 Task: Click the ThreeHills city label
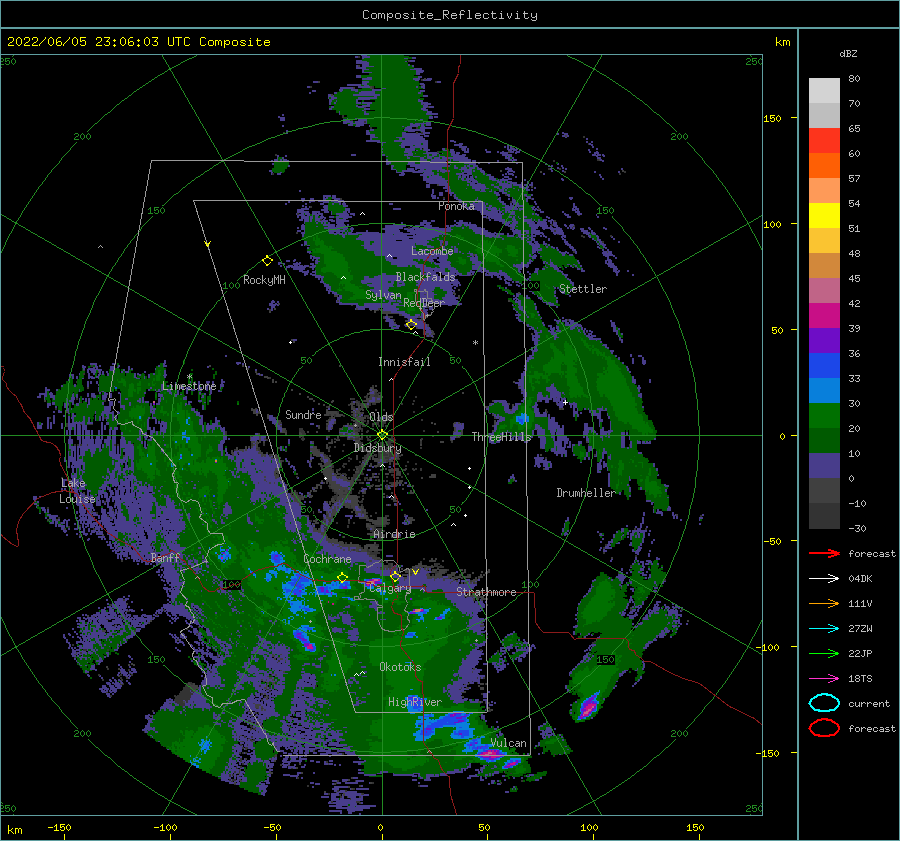click(501, 437)
